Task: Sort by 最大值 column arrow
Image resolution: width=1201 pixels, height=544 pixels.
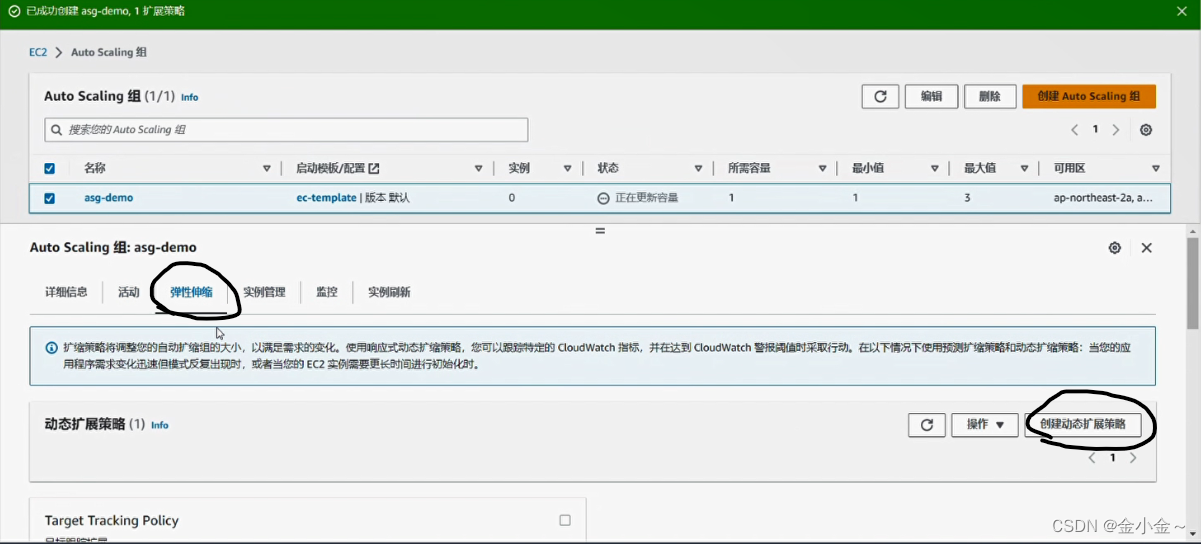Action: [x=1024, y=169]
